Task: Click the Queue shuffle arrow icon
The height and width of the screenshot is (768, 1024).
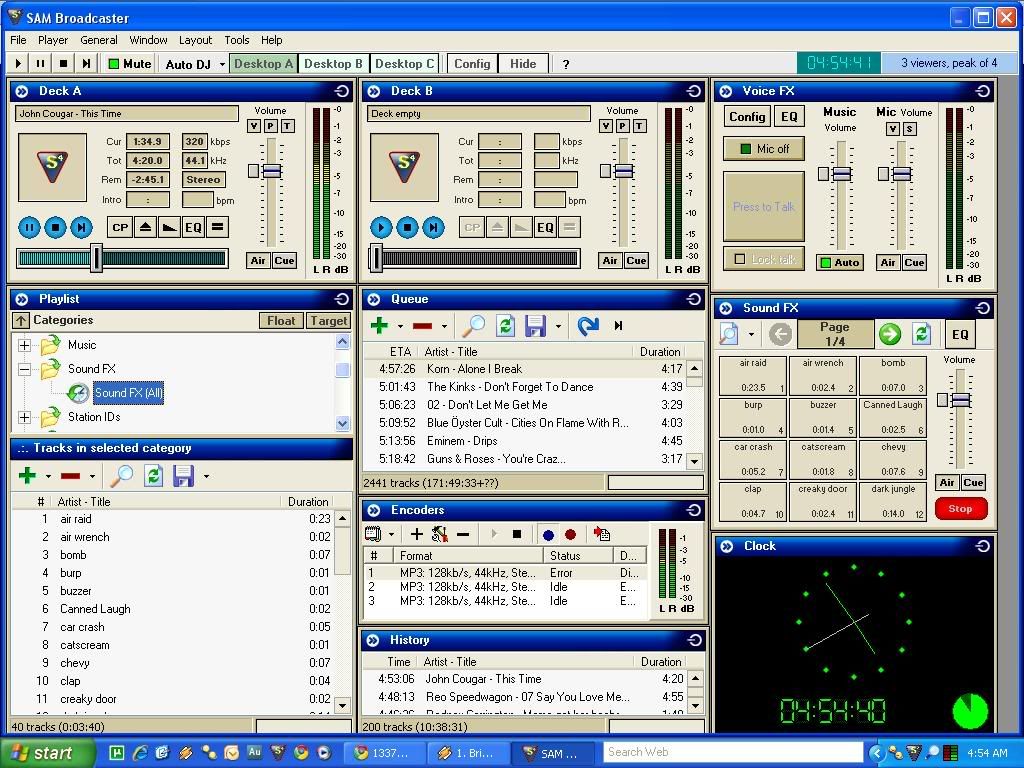Action: 588,325
